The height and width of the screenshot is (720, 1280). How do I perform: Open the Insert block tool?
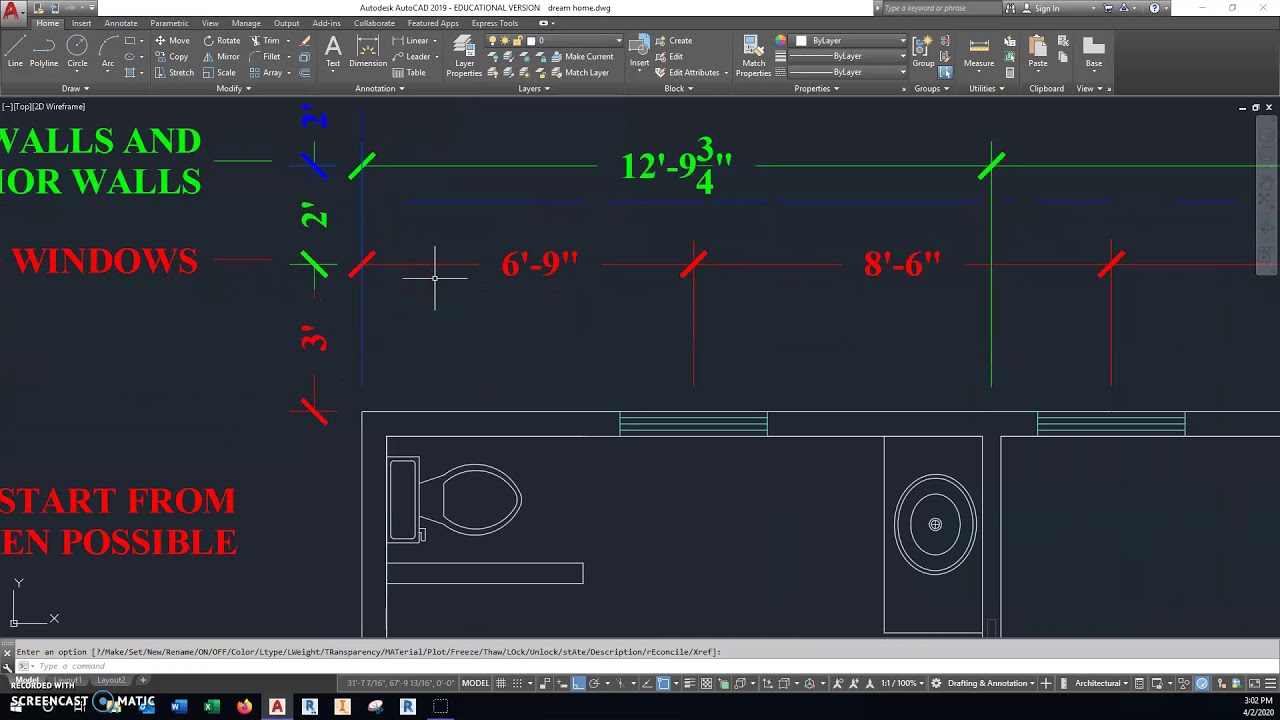[639, 52]
